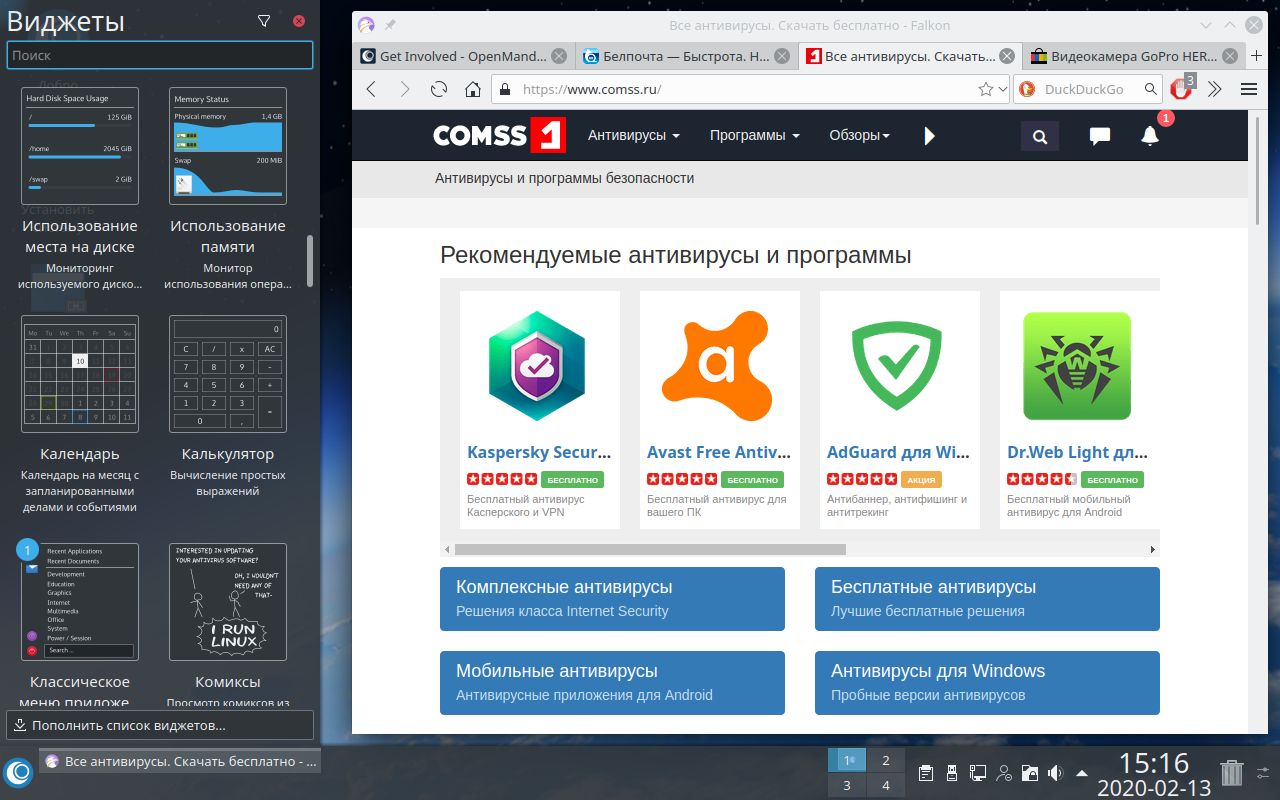Click Пополнить список виджетов button

160,725
